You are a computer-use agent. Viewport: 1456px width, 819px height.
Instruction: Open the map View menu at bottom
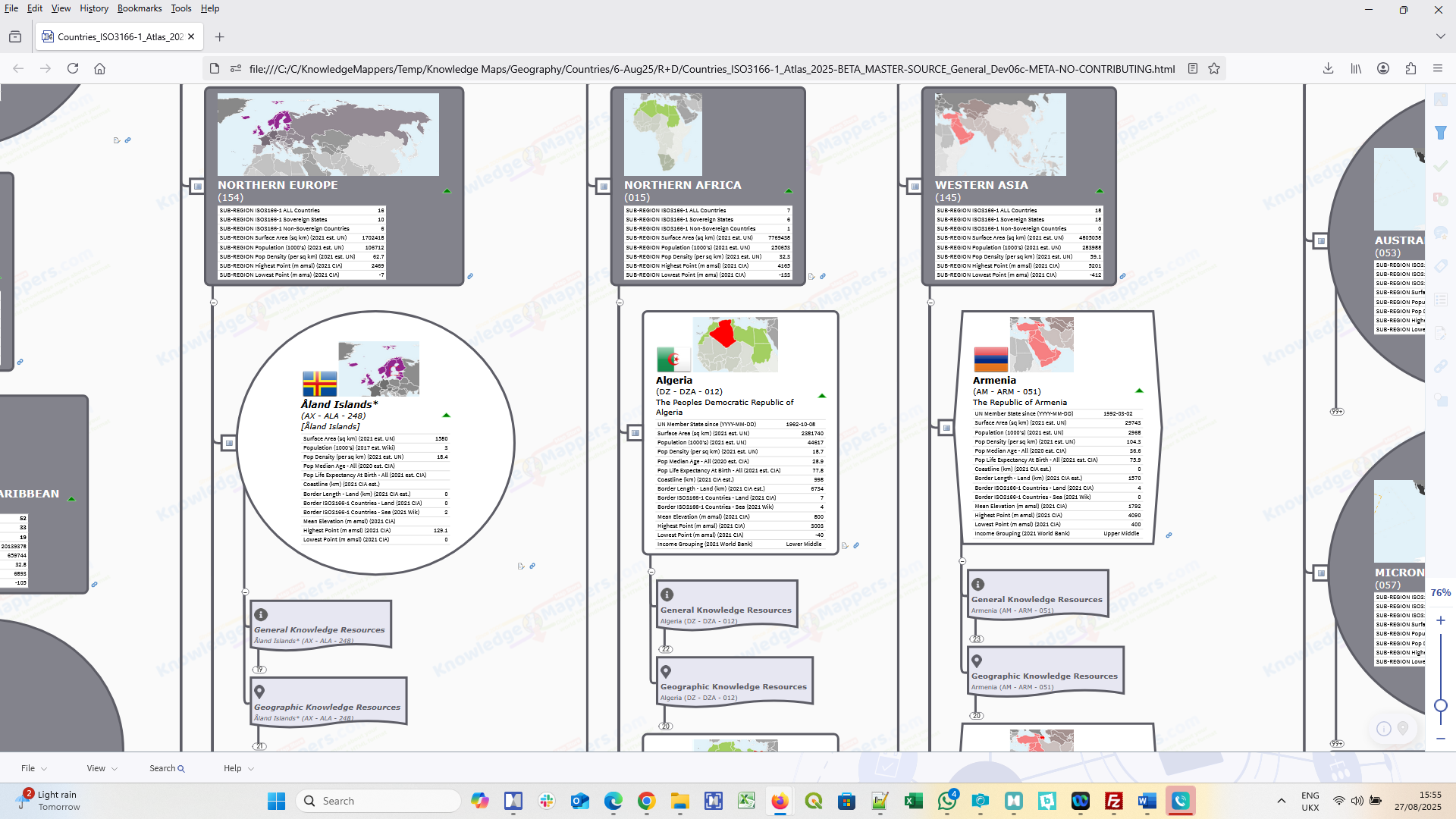(x=102, y=768)
